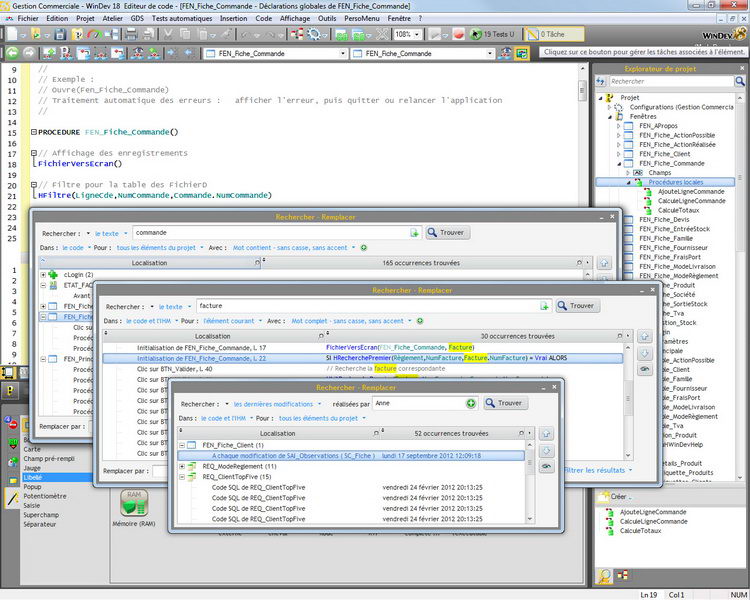The width and height of the screenshot is (750, 600).
Task: Click the Mémoire (RAM) icon
Action: point(134,502)
